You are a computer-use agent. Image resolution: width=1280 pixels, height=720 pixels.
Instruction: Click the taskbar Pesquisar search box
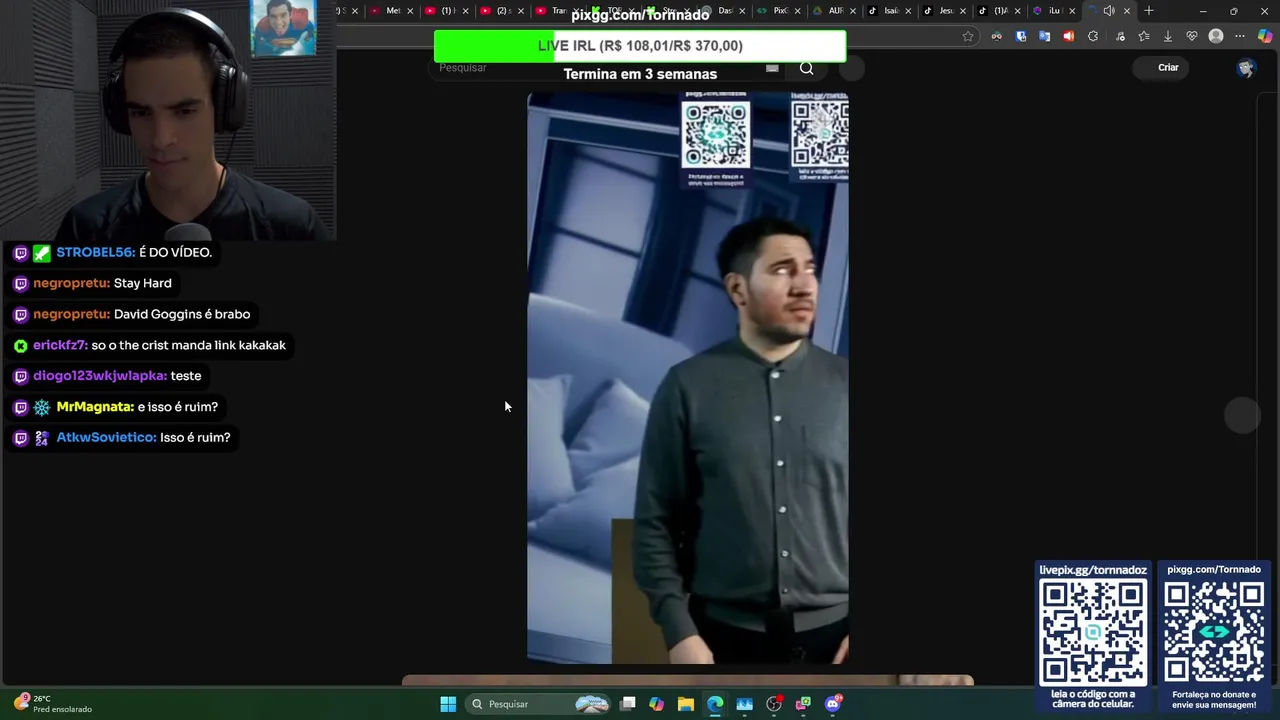pyautogui.click(x=539, y=704)
